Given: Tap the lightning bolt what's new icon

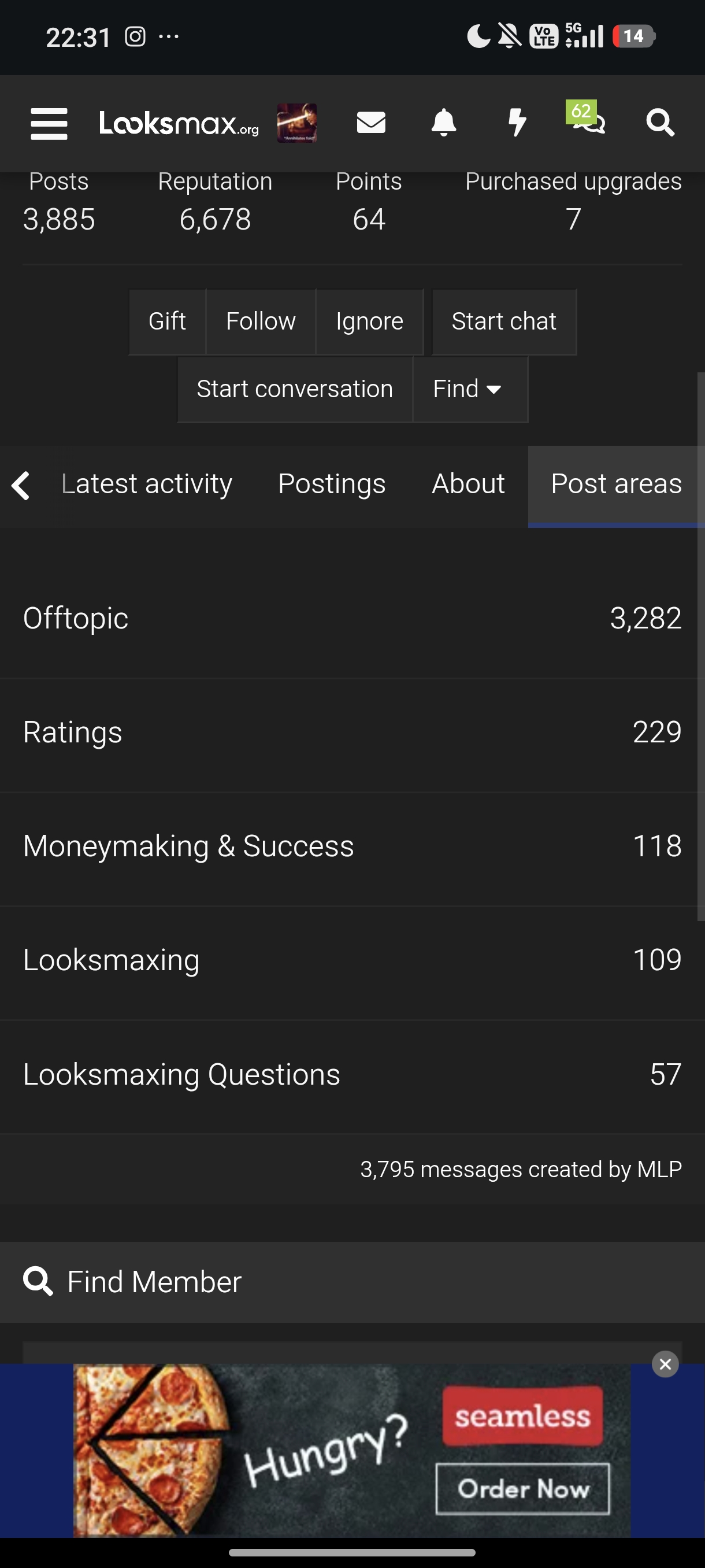Looking at the screenshot, I should 517,123.
